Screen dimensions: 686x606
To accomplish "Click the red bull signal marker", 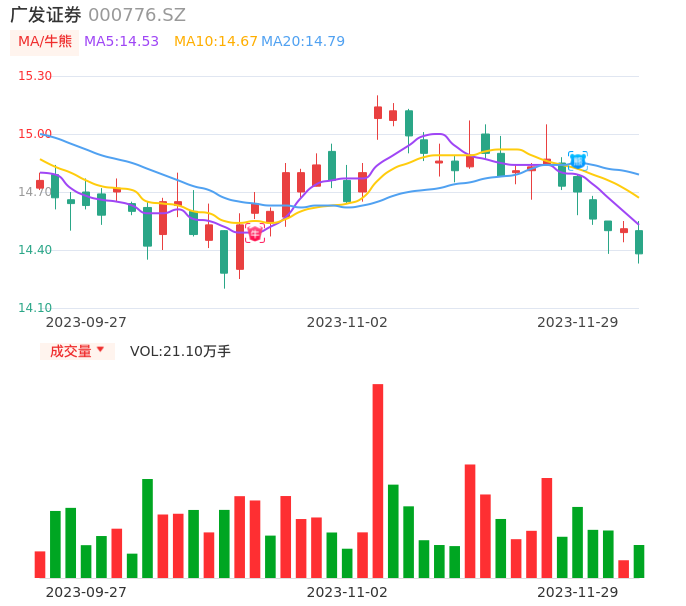I will (255, 233).
